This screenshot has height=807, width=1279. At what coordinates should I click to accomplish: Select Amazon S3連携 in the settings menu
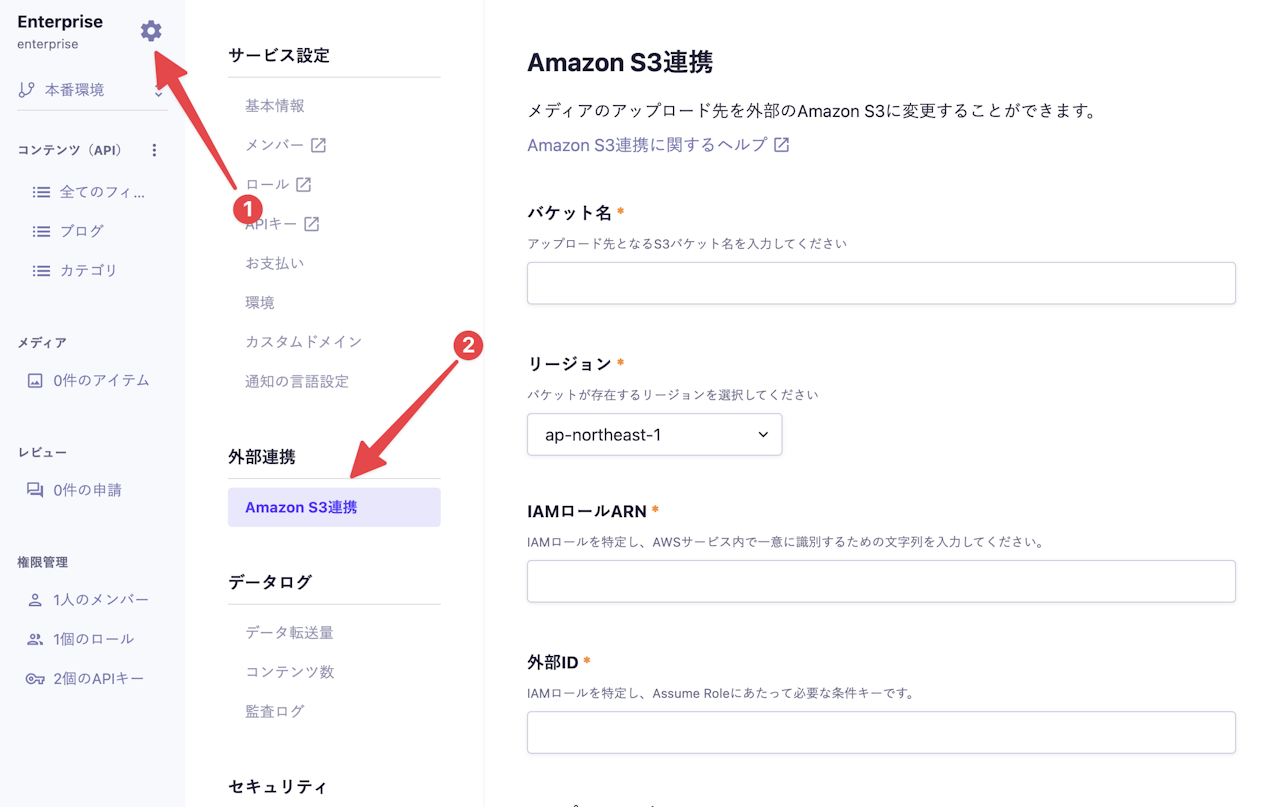(334, 507)
